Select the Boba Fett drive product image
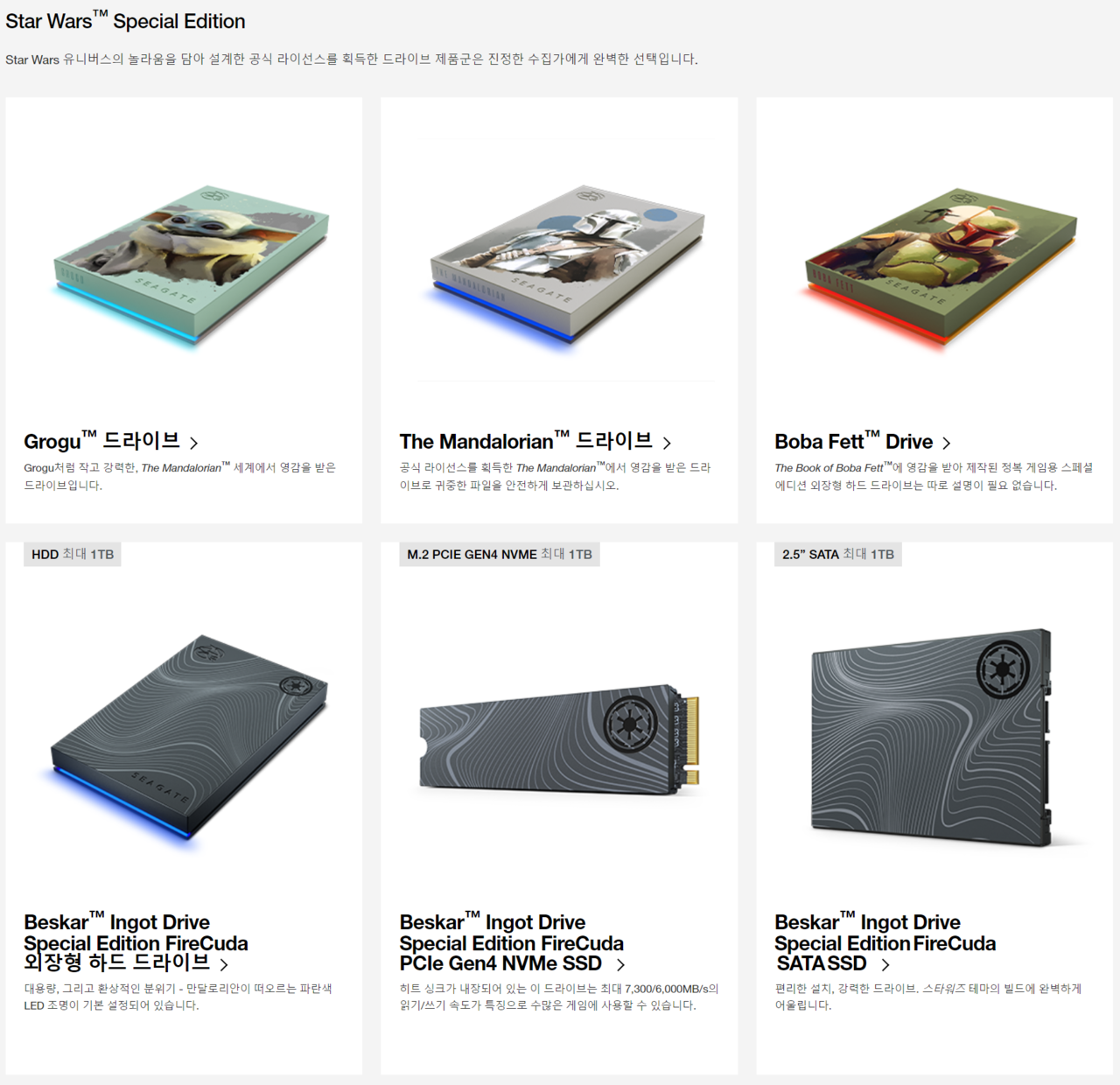This screenshot has width=1120, height=1085. pyautogui.click(x=941, y=265)
